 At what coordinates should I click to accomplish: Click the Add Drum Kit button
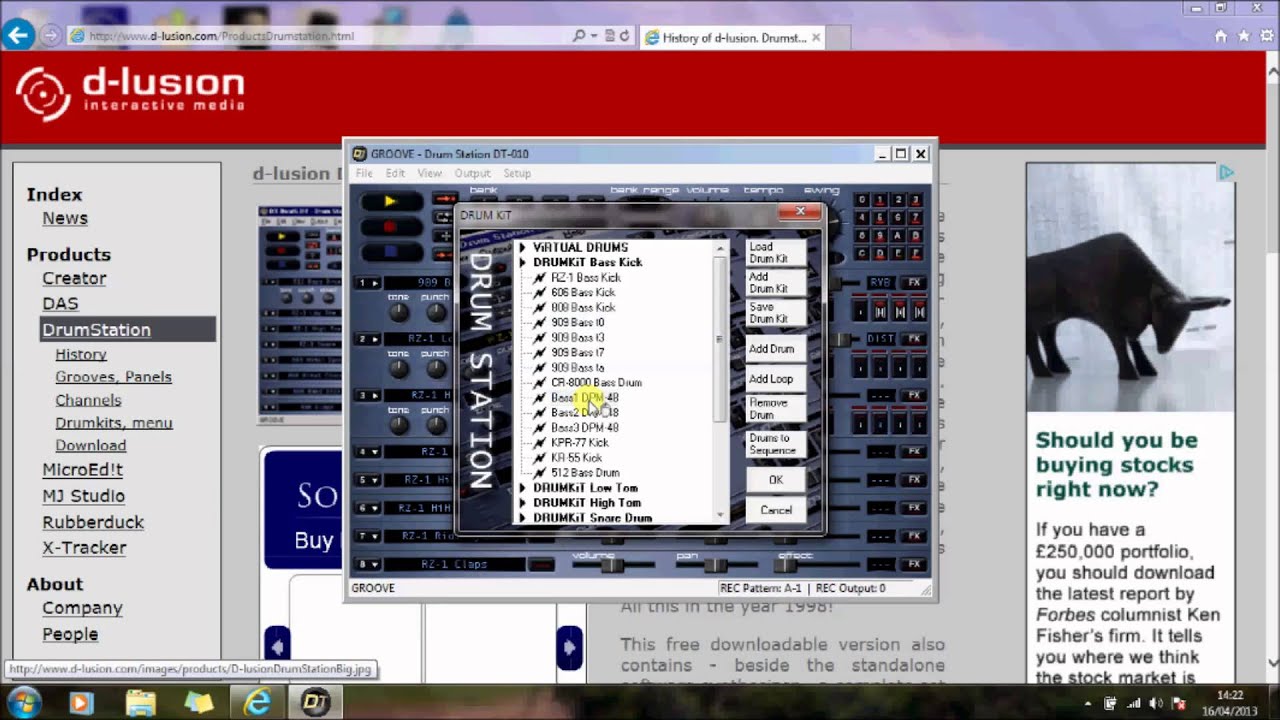pyautogui.click(x=775, y=283)
